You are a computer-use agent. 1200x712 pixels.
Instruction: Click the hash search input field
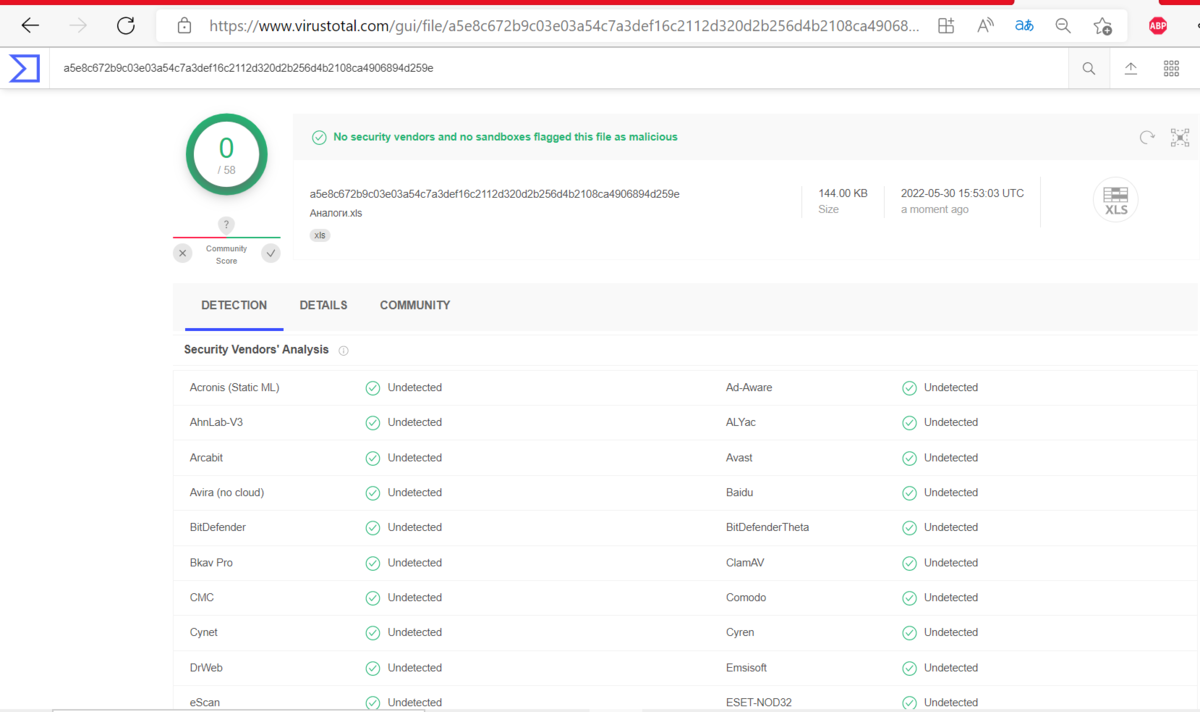pos(560,68)
